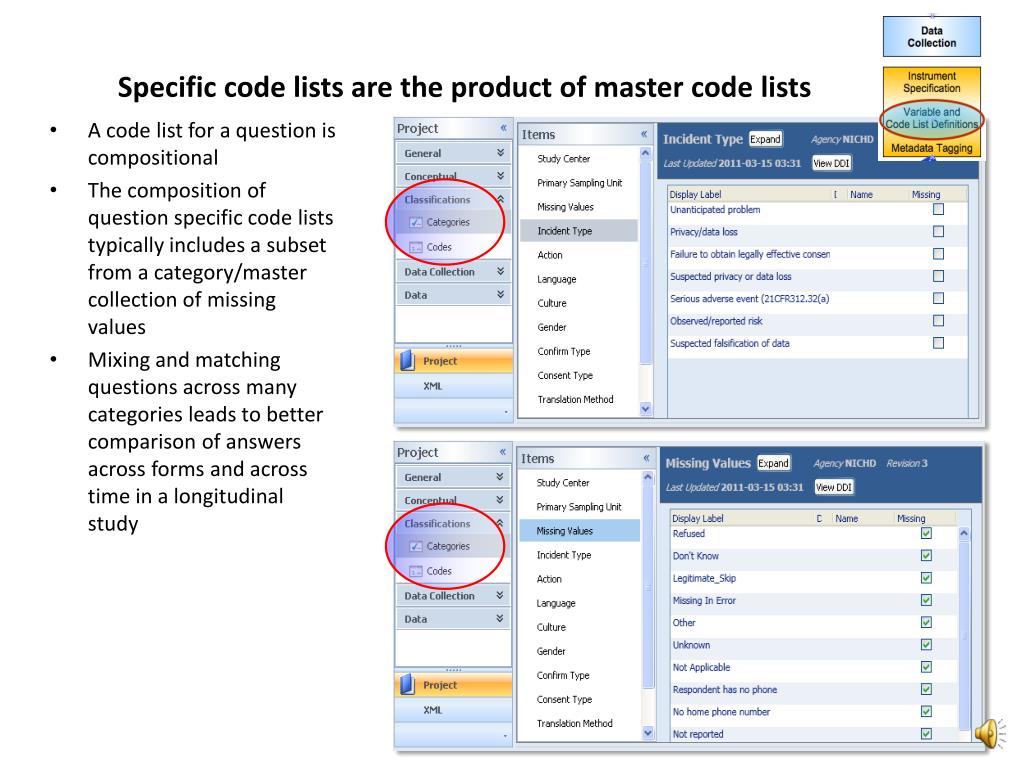Select Consent Type in lower Items list
Image resolution: width=1024 pixels, height=768 pixels.
coord(564,699)
